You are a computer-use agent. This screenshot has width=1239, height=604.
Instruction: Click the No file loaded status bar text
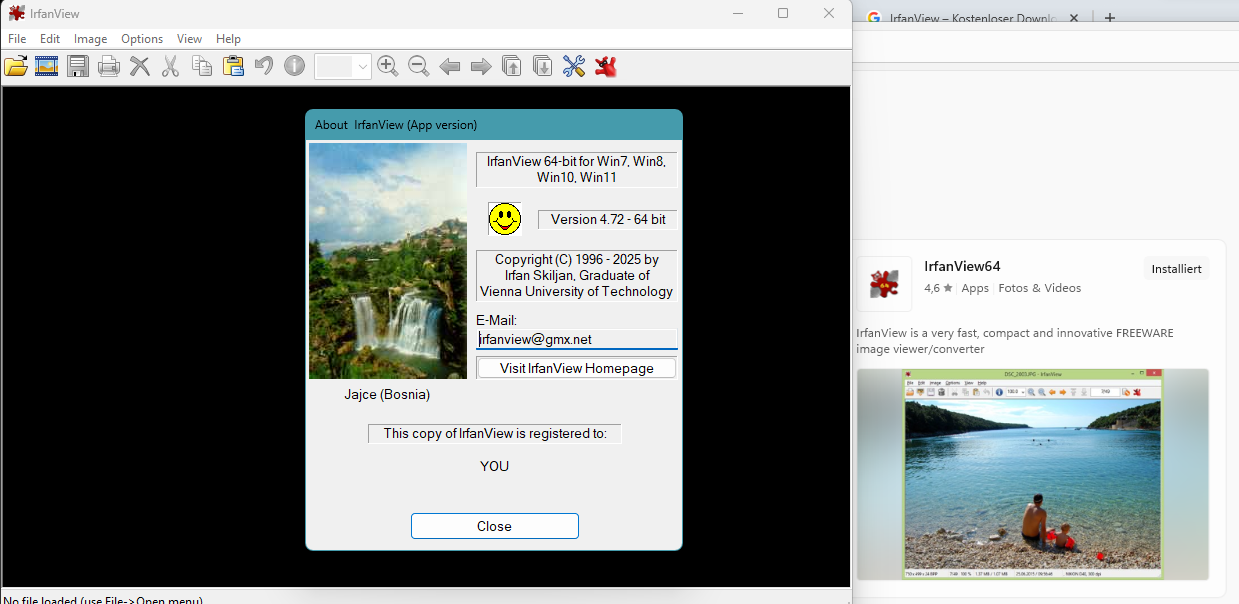tap(103, 599)
